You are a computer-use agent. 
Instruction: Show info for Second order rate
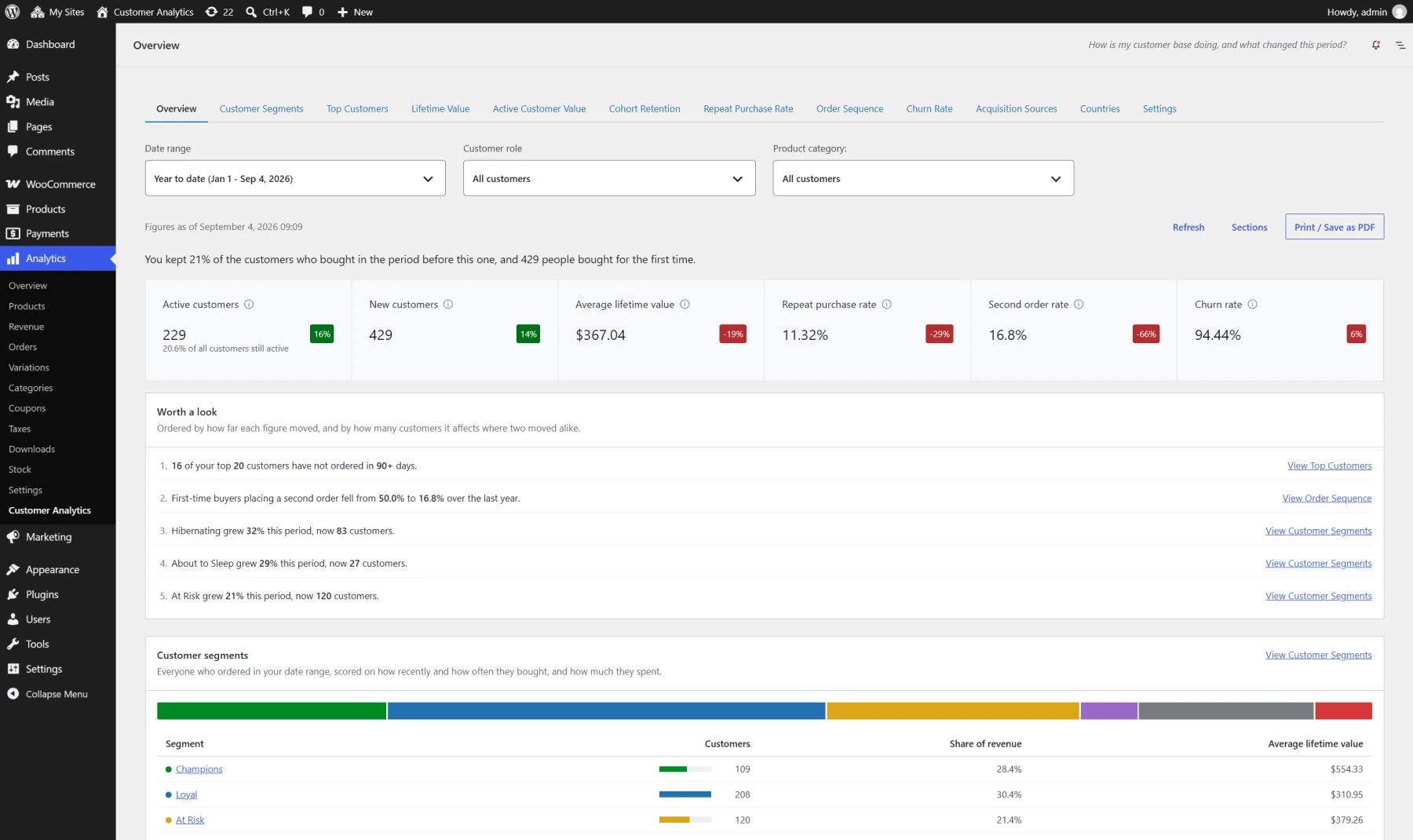pyautogui.click(x=1079, y=305)
